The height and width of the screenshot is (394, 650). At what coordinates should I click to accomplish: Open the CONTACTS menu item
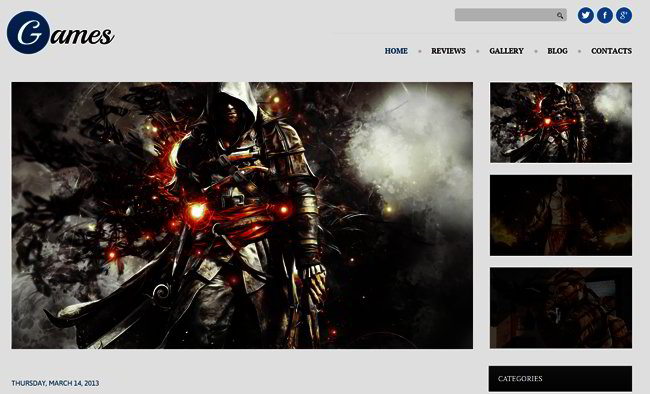611,51
